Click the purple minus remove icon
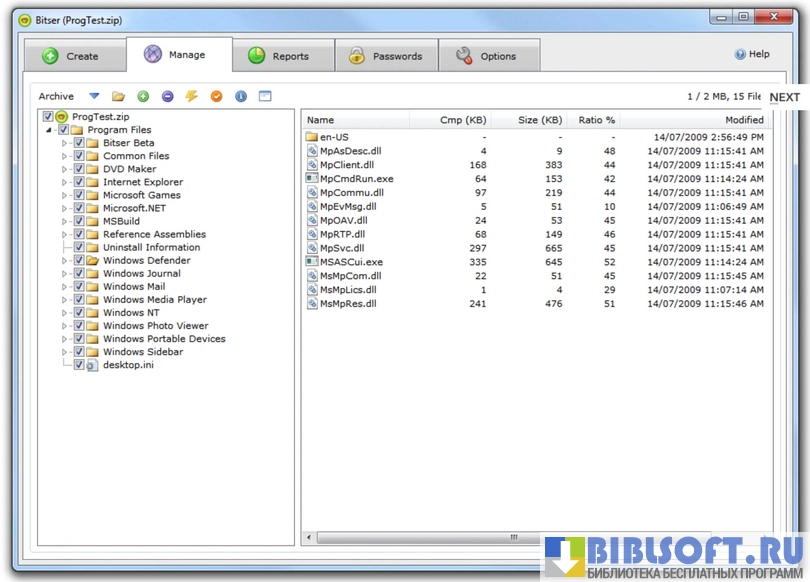This screenshot has width=810, height=582. pos(167,96)
